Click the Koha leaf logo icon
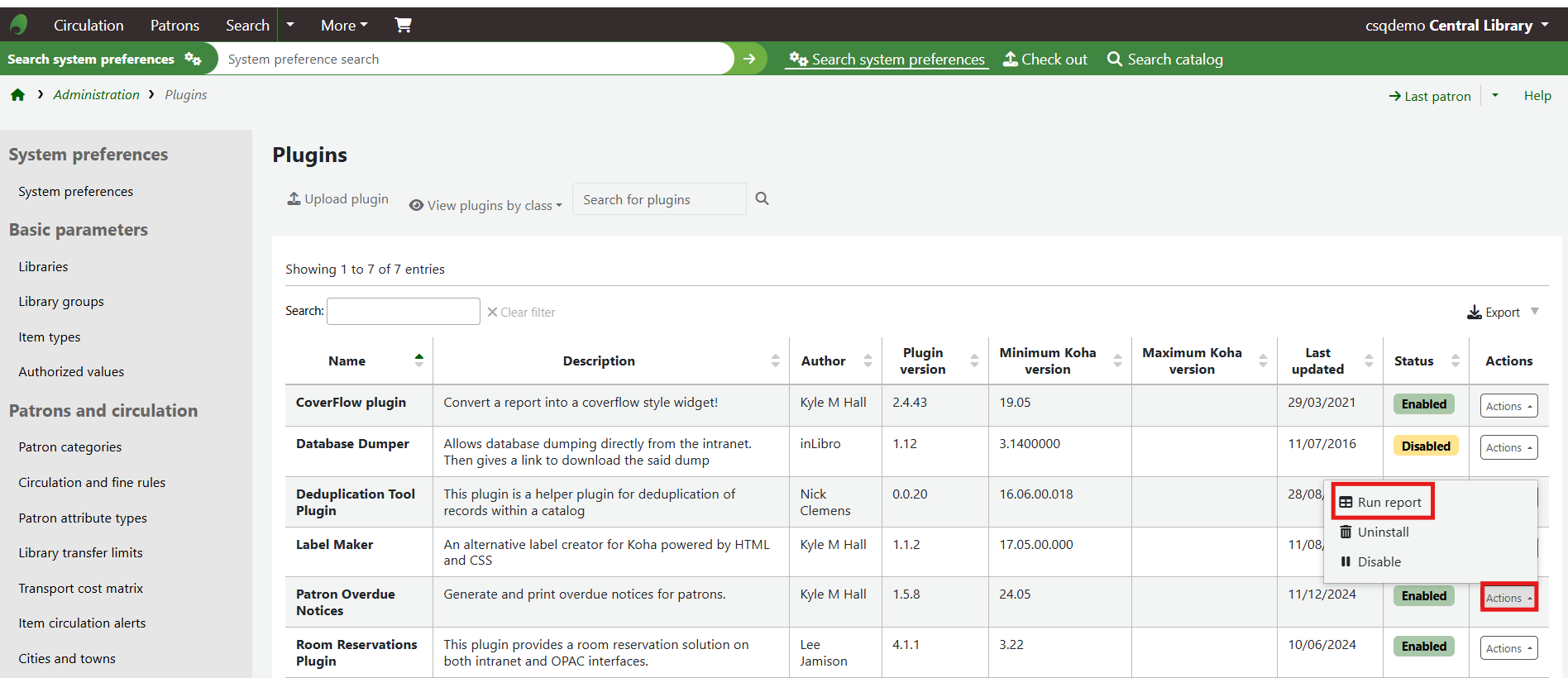 point(18,25)
